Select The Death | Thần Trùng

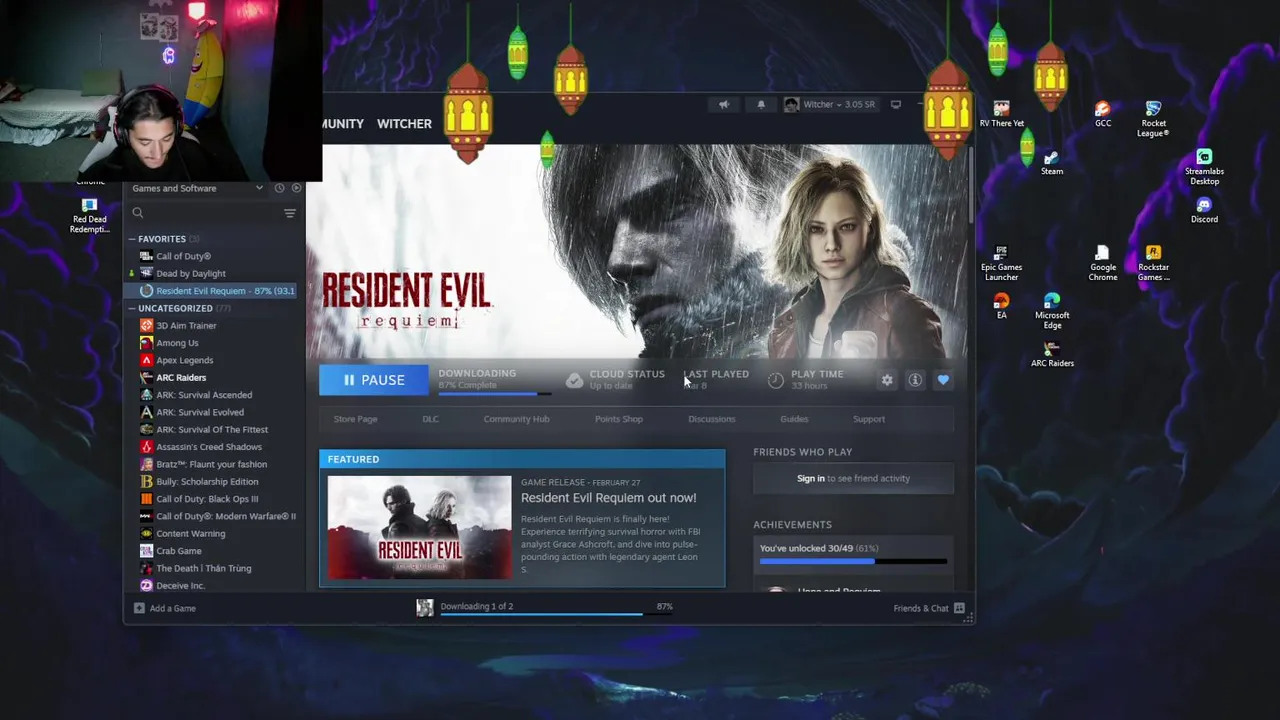point(203,568)
